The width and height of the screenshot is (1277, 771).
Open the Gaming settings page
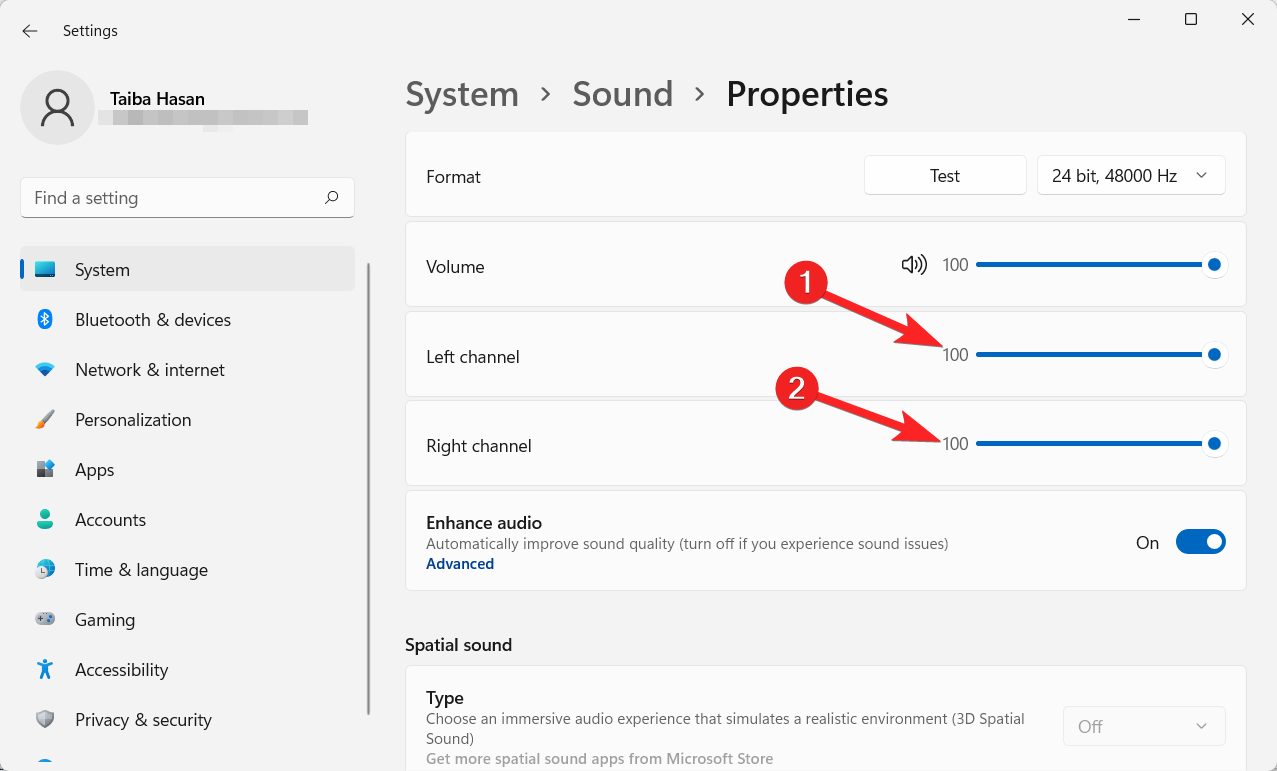(187, 619)
